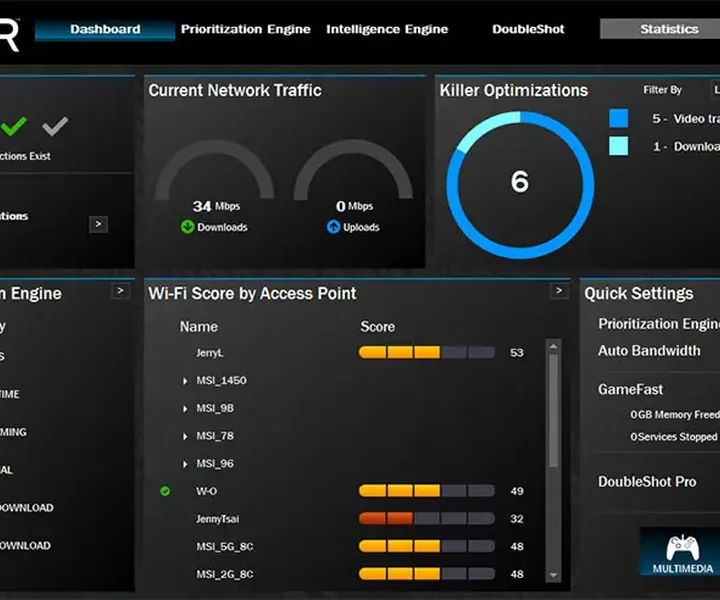Click the access point list scroll-down arrow
The height and width of the screenshot is (600, 720).
[x=553, y=575]
